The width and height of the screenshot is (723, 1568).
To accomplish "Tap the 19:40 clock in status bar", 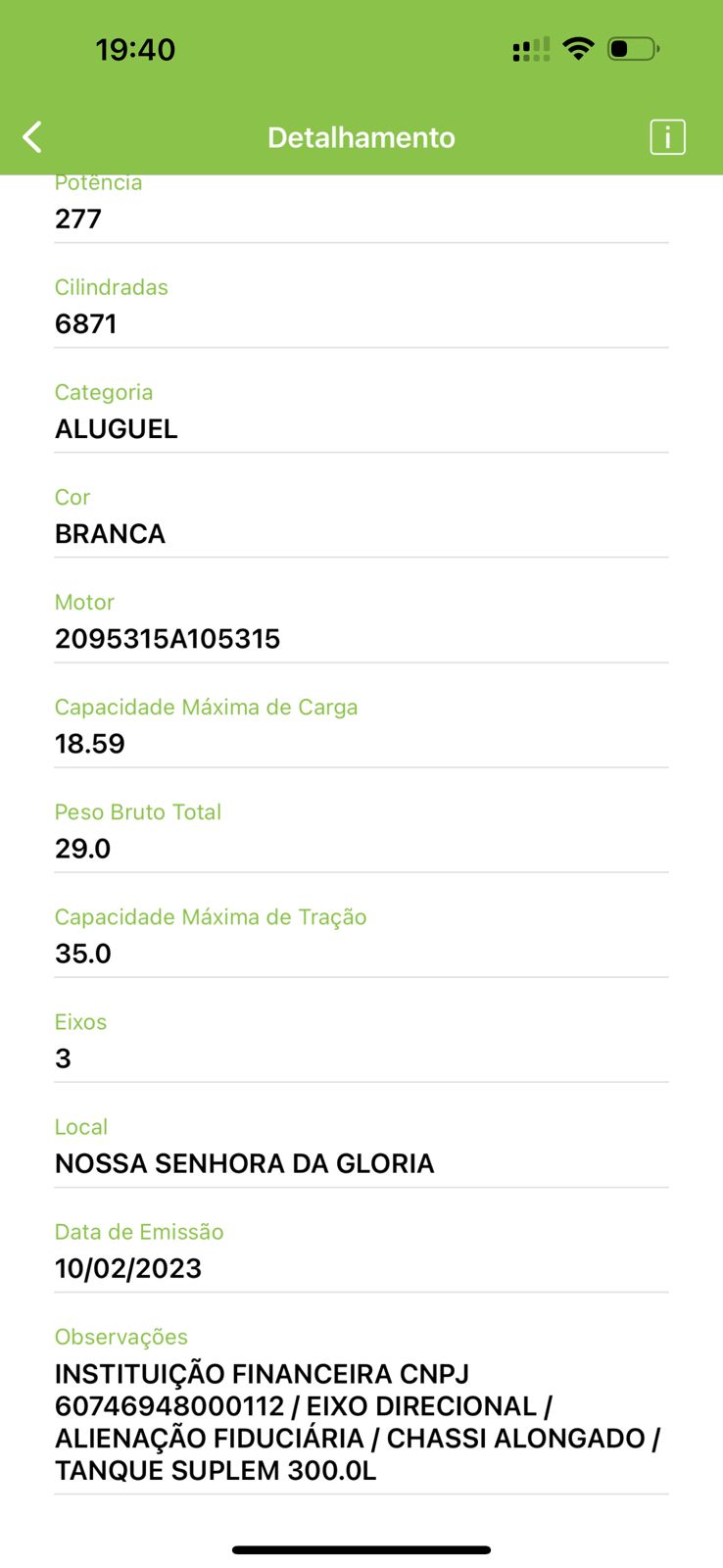I will coord(135,50).
